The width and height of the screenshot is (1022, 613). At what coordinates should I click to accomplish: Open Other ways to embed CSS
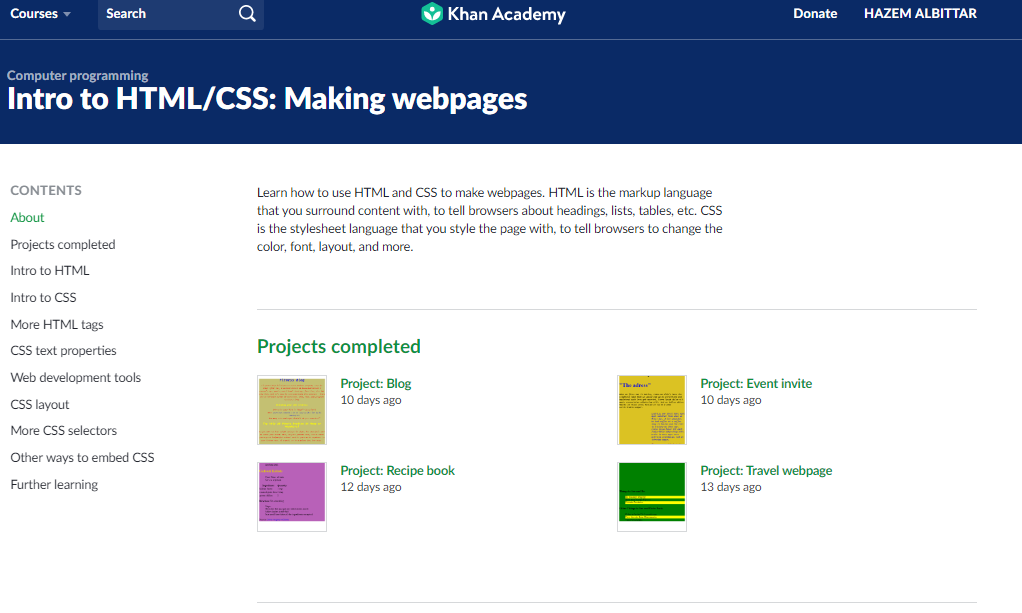[x=82, y=458]
